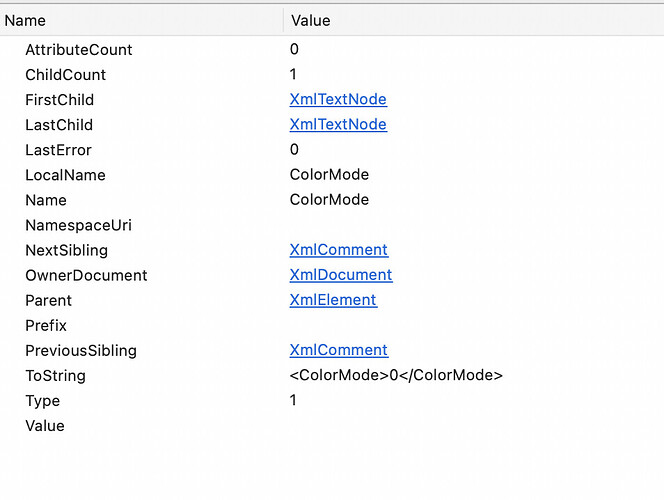Select the Type property row
Image resolution: width=664 pixels, height=500 pixels.
click(332, 401)
